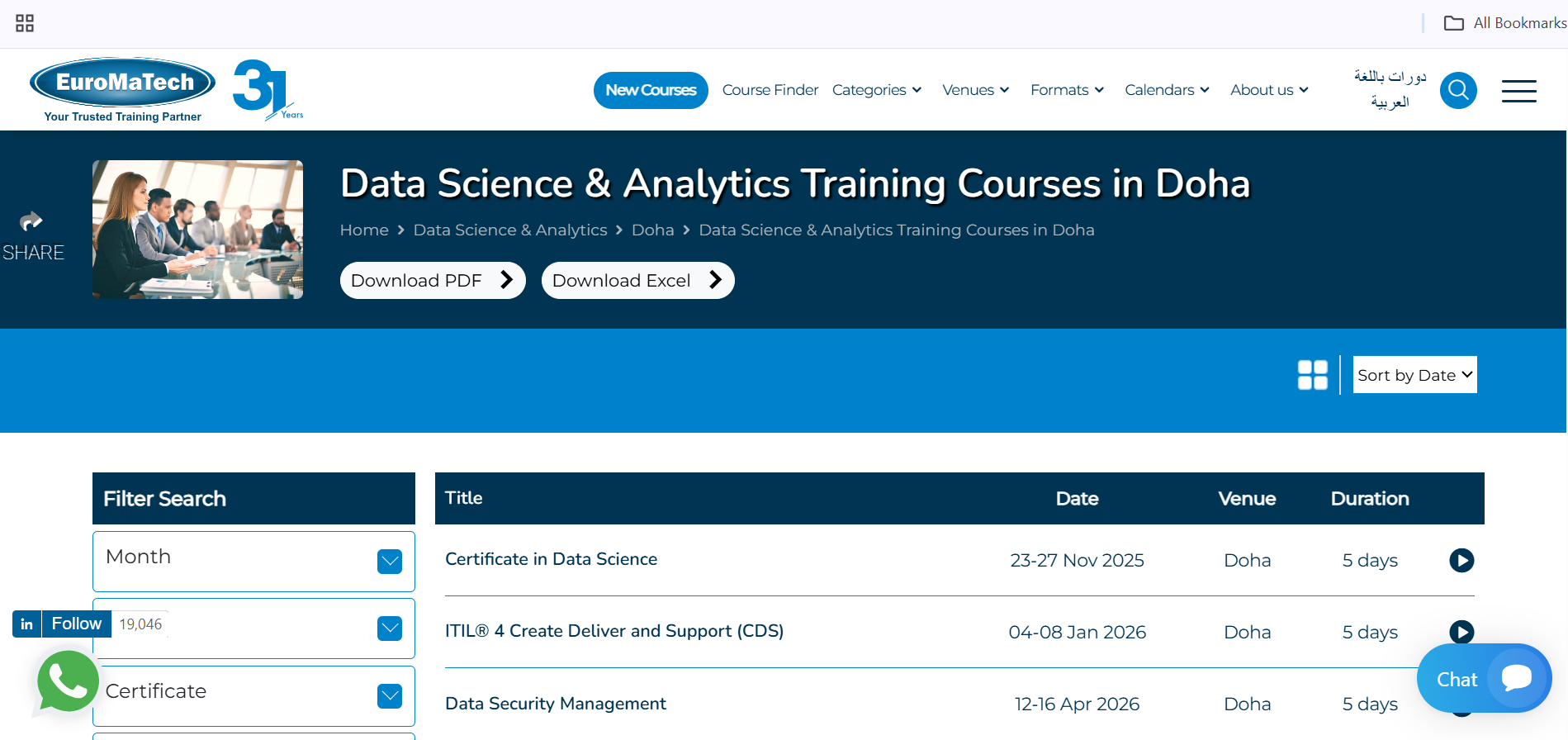This screenshot has width=1568, height=740.
Task: Click the Duration column header
Action: (1370, 499)
